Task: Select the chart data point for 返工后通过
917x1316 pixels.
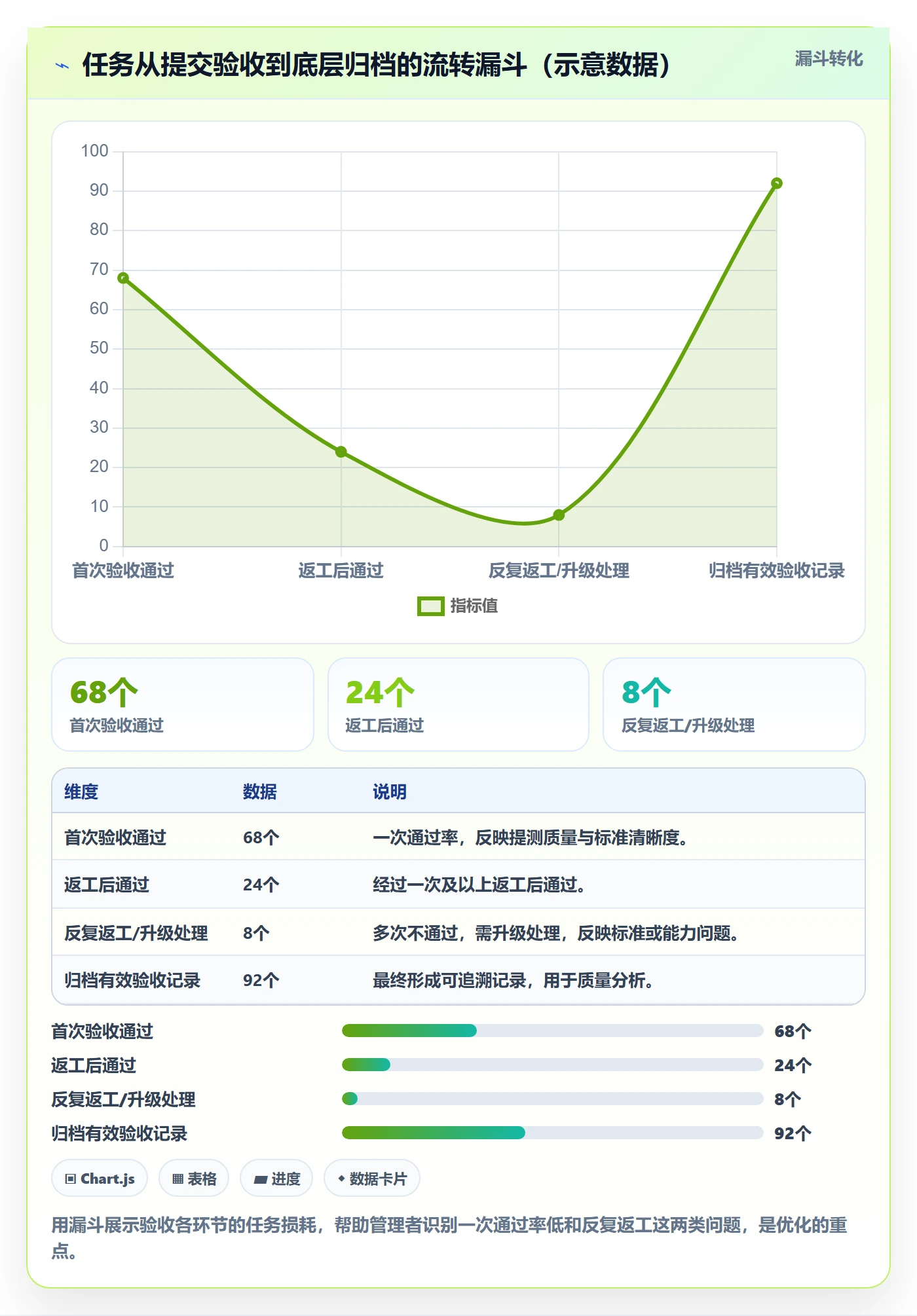Action: [341, 452]
